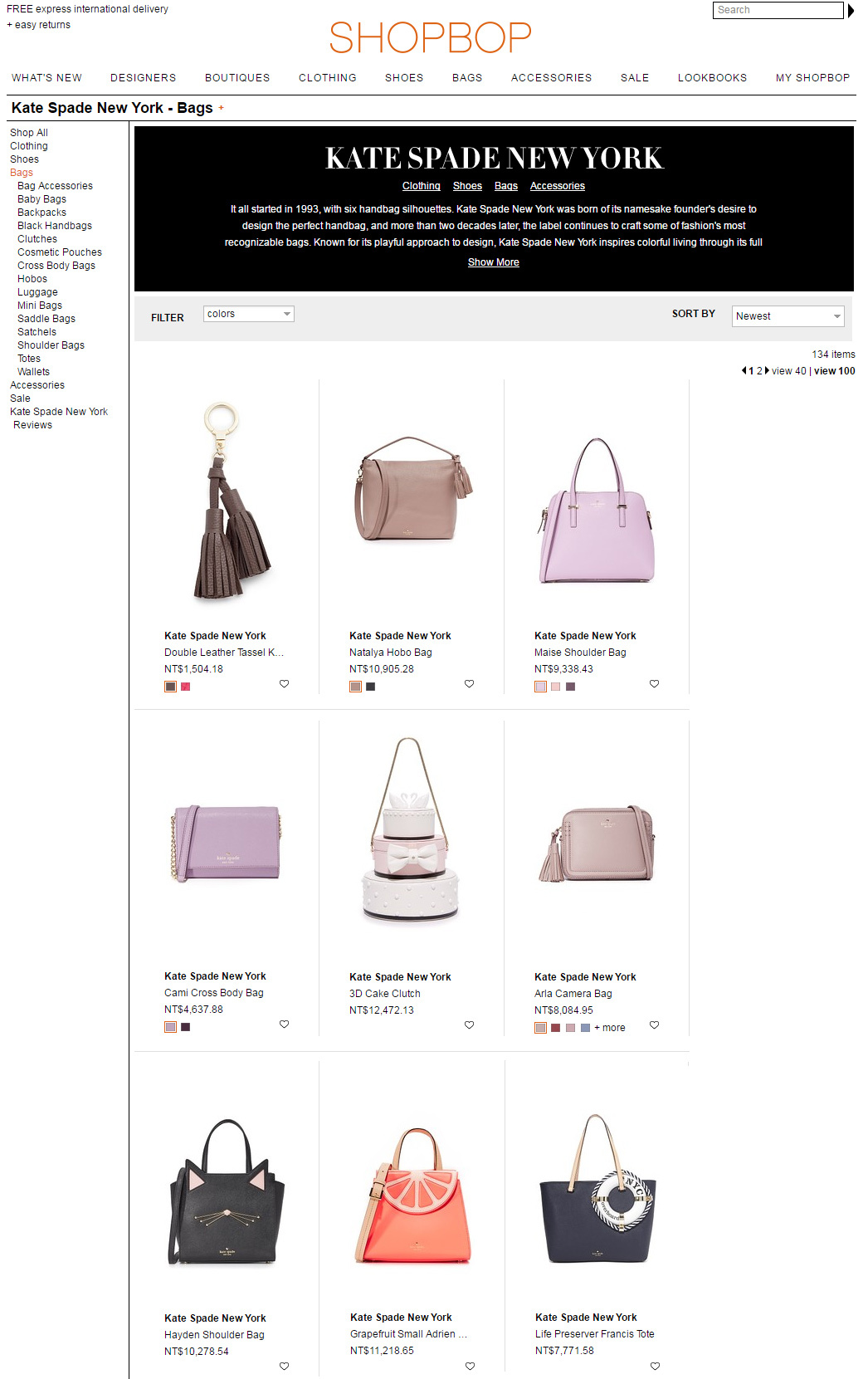The height and width of the screenshot is (1379, 868).
Task: Select Satchels category in sidebar
Action: coord(37,332)
